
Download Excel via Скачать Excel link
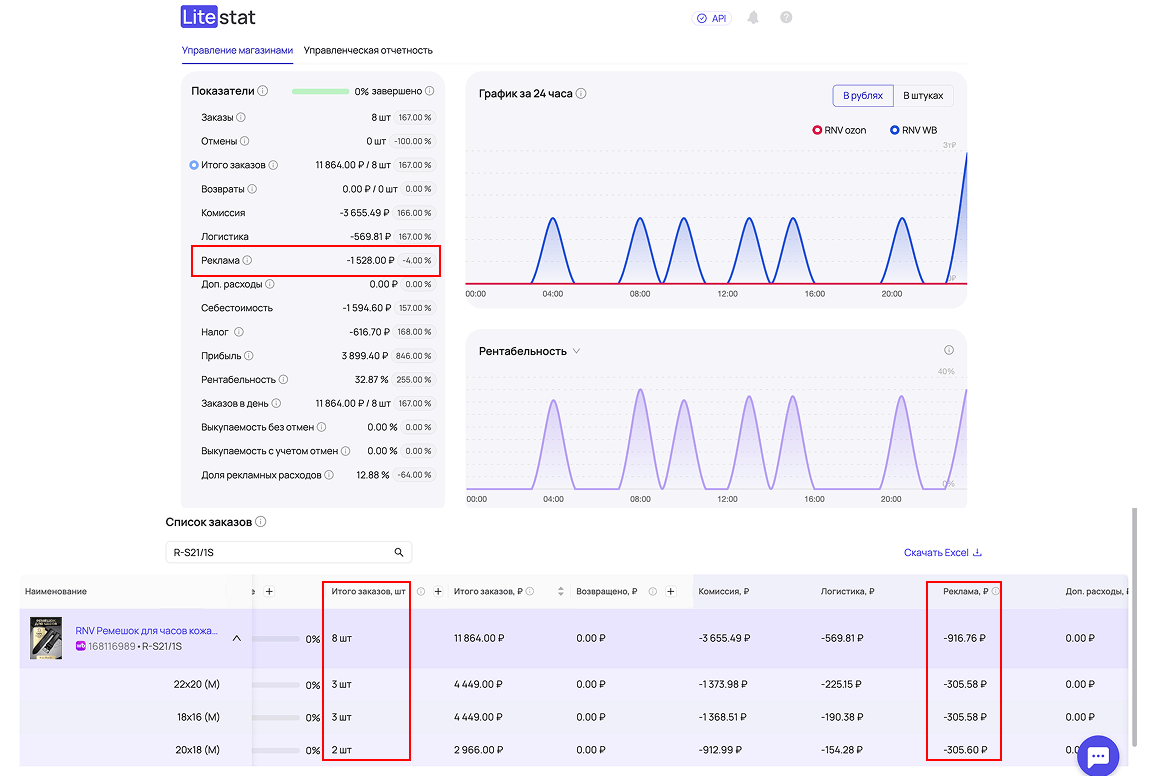942,553
